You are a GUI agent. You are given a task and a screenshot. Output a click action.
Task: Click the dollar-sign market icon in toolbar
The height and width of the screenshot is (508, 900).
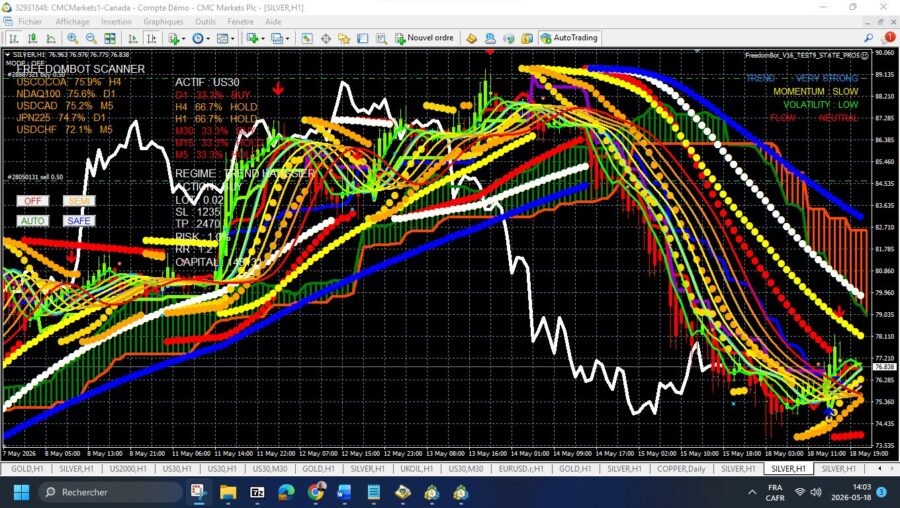[x=527, y=38]
